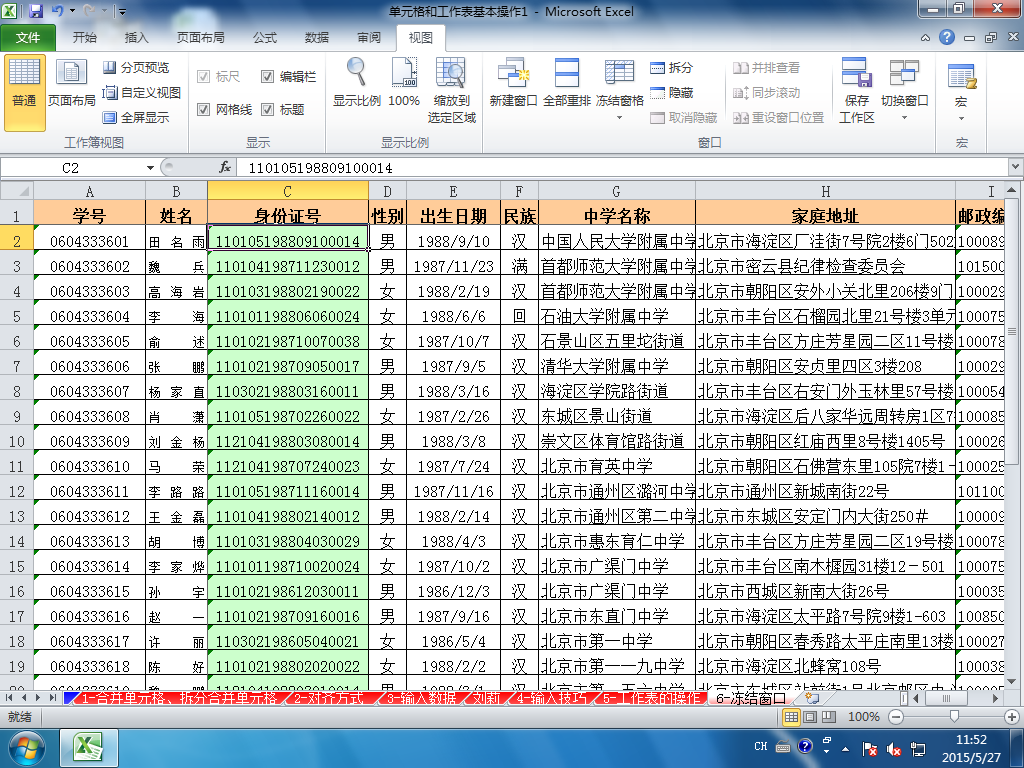Select Page Layout view in status bar
Image resolution: width=1024 pixels, height=768 pixels.
[x=810, y=717]
